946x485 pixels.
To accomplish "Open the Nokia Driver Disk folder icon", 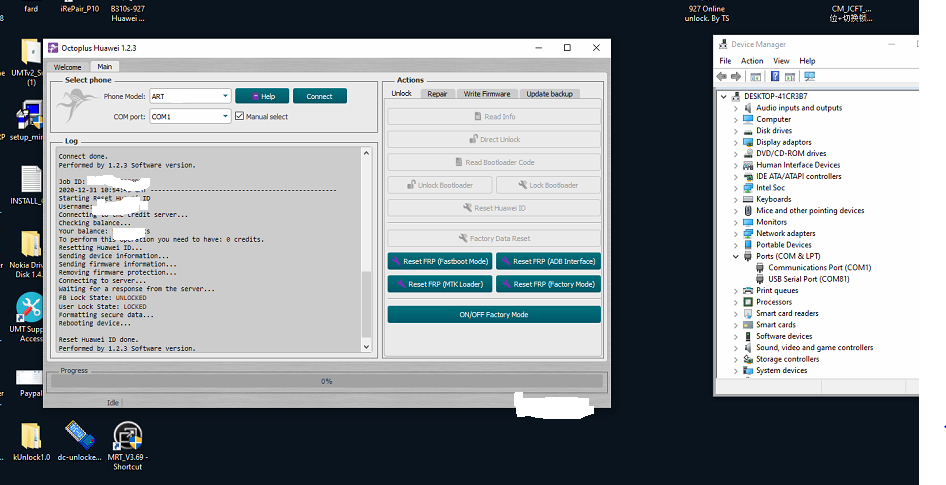I will pyautogui.click(x=30, y=244).
